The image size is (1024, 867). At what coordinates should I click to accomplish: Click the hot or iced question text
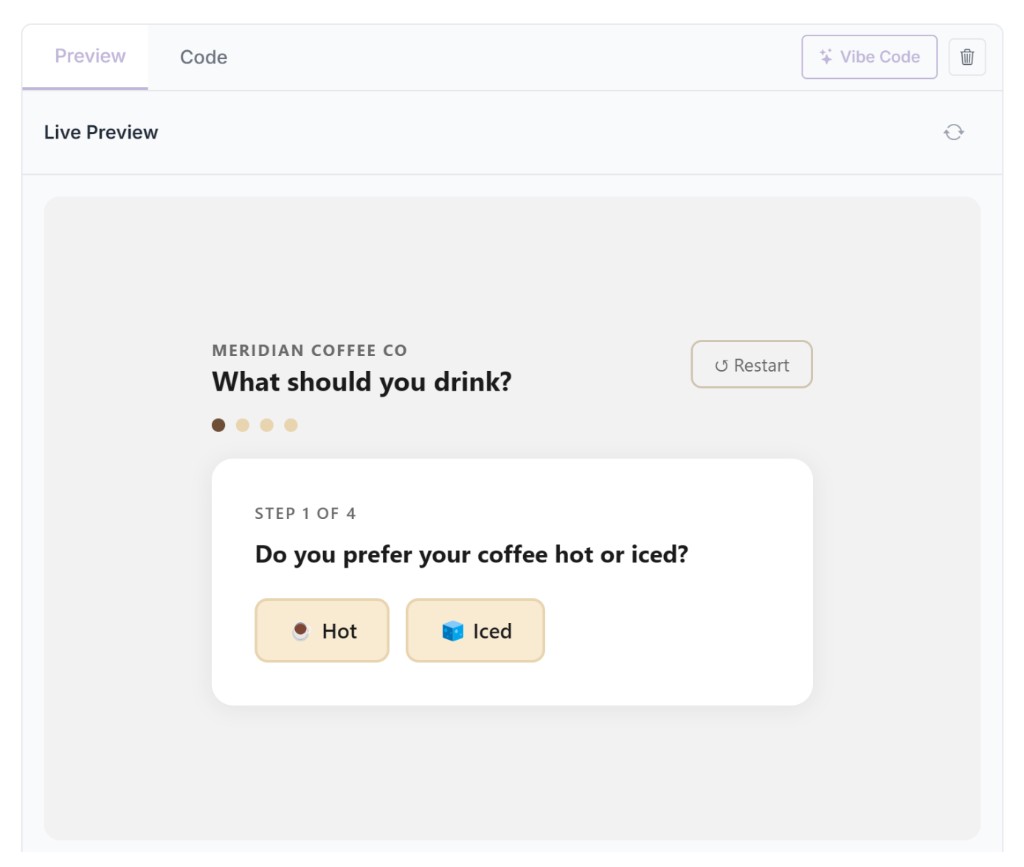click(472, 554)
